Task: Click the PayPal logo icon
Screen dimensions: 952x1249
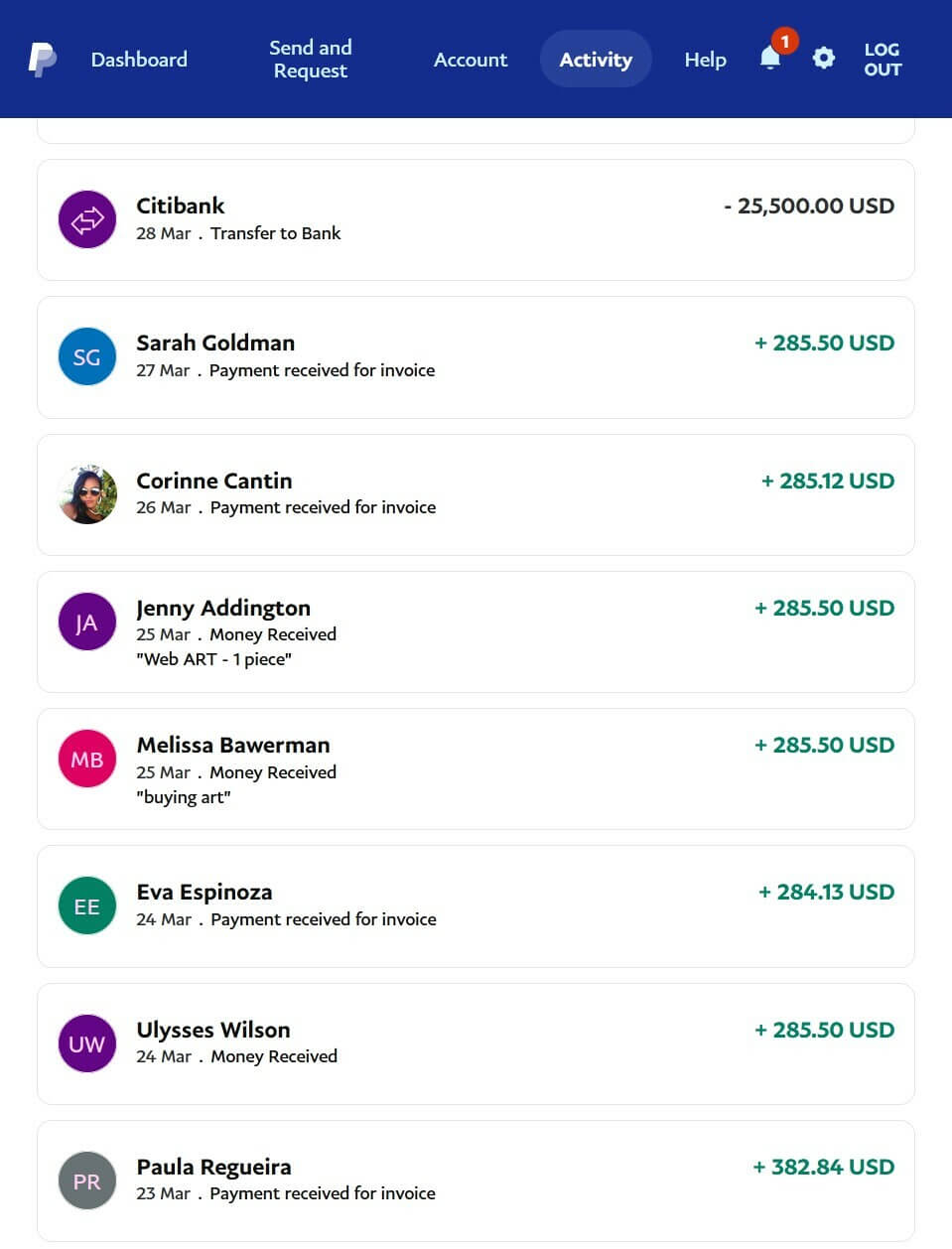Action: 42,60
